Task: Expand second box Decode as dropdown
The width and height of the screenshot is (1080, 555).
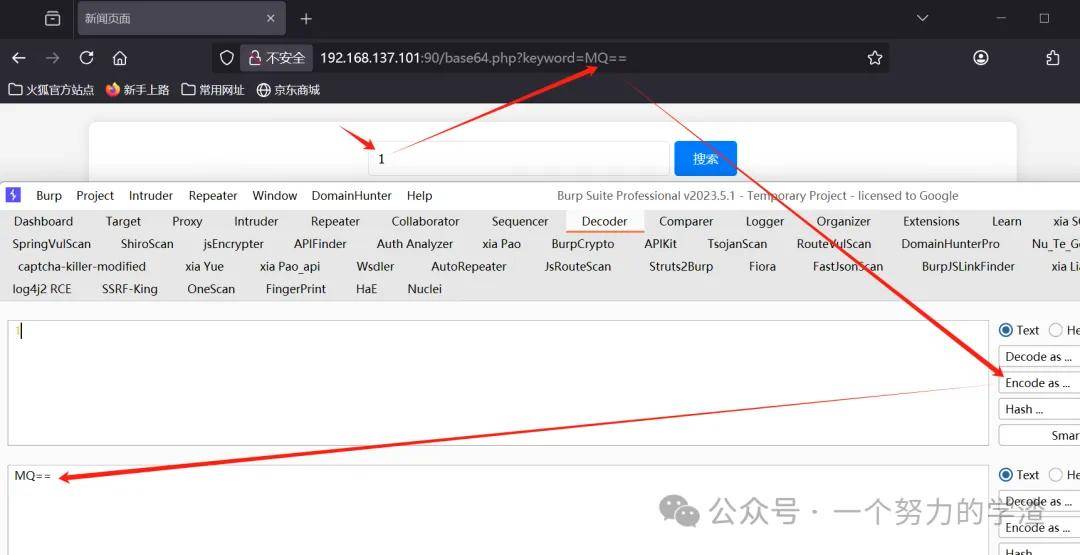Action: 1039,501
